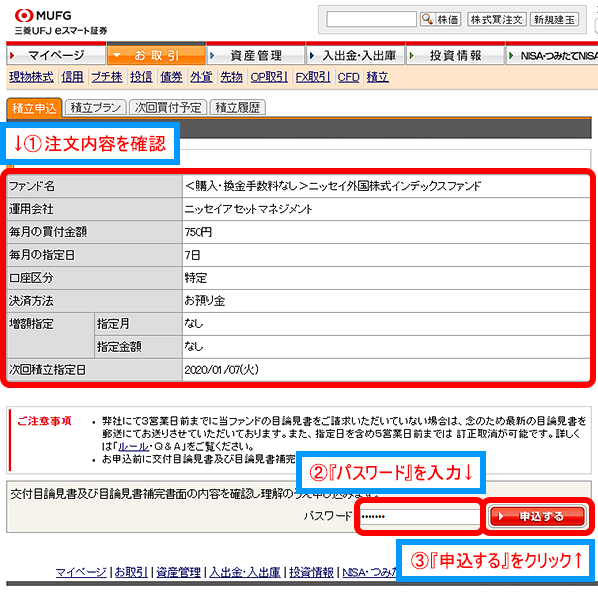The image size is (598, 592).
Task: Click the magnifier 株価 search button
Action: 440,19
